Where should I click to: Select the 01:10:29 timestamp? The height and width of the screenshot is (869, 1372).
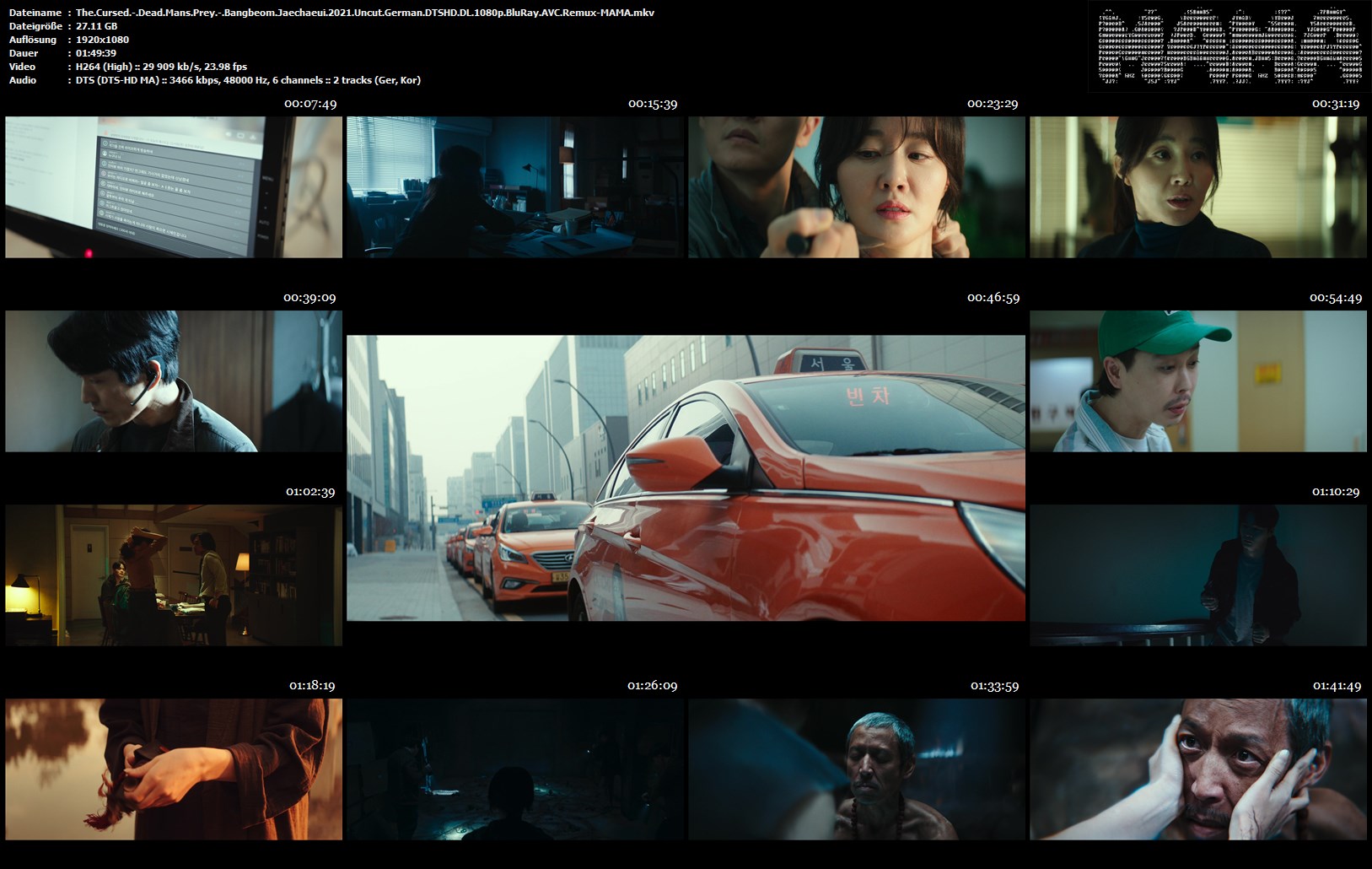click(x=1336, y=492)
